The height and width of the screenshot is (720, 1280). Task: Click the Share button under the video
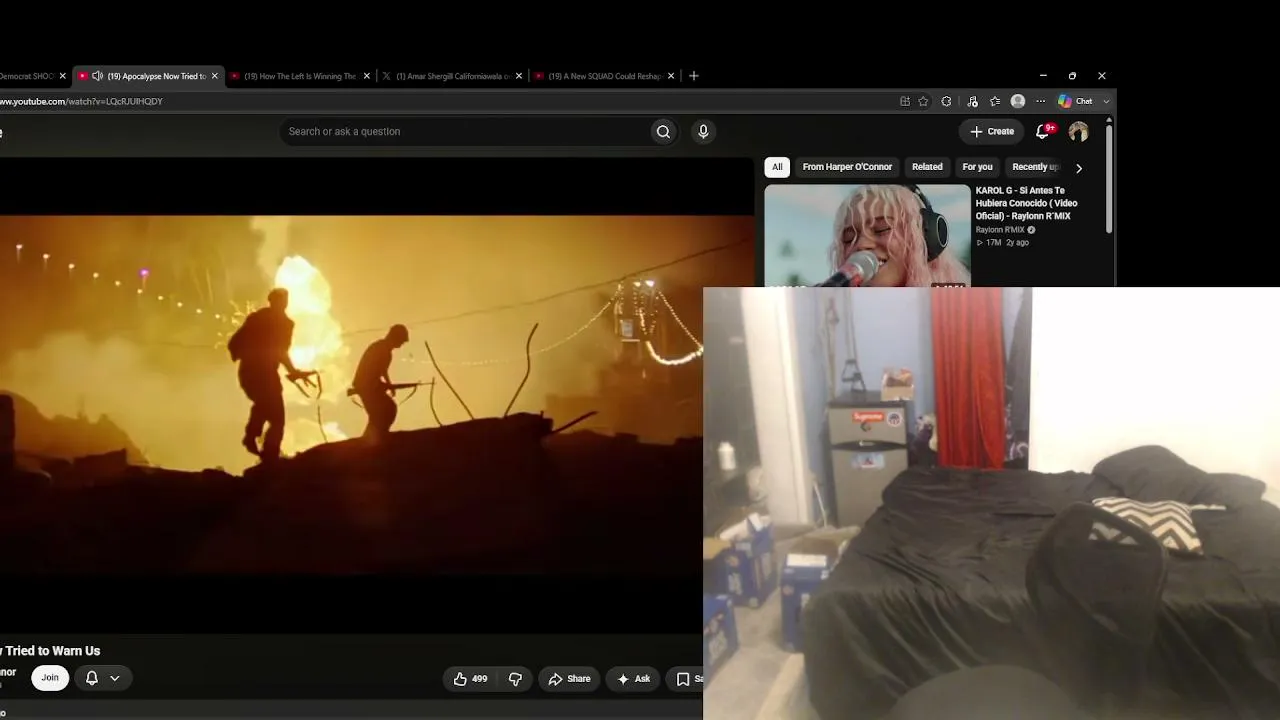click(569, 679)
